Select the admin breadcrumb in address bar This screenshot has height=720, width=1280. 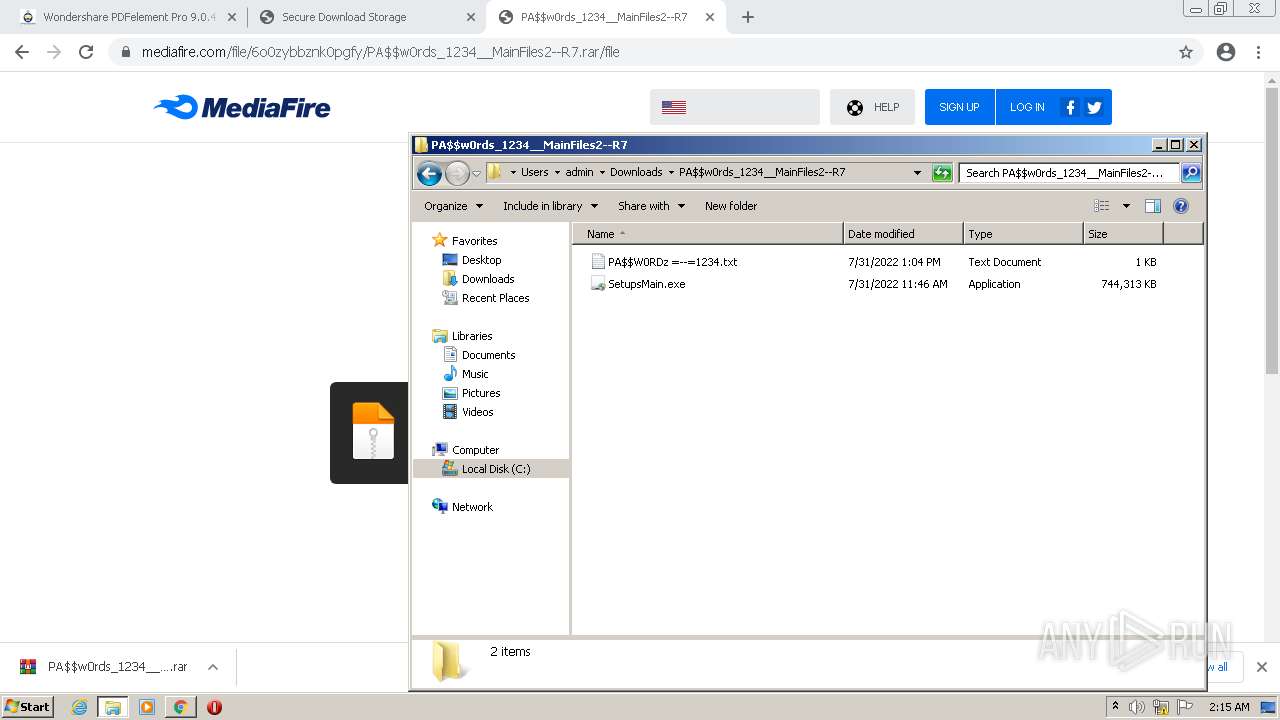[579, 172]
